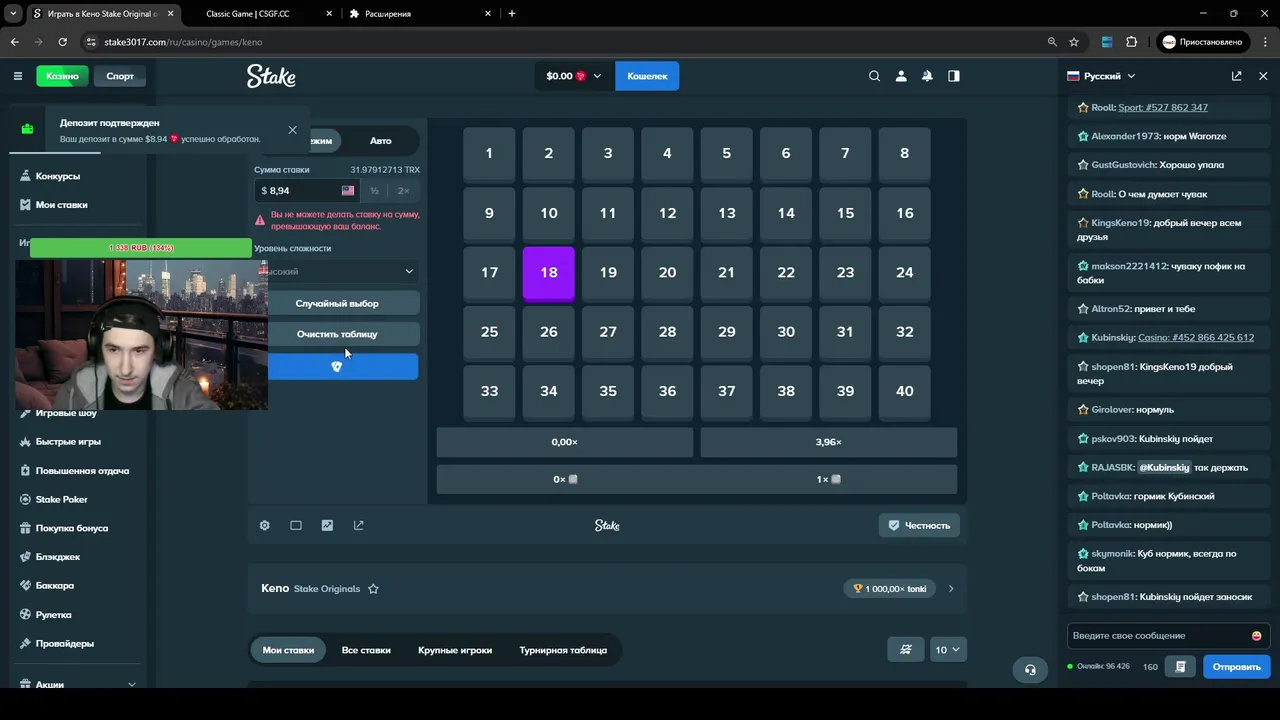Image resolution: width=1280 pixels, height=720 pixels.
Task: Open emoji picker in chat
Action: coord(1256,636)
